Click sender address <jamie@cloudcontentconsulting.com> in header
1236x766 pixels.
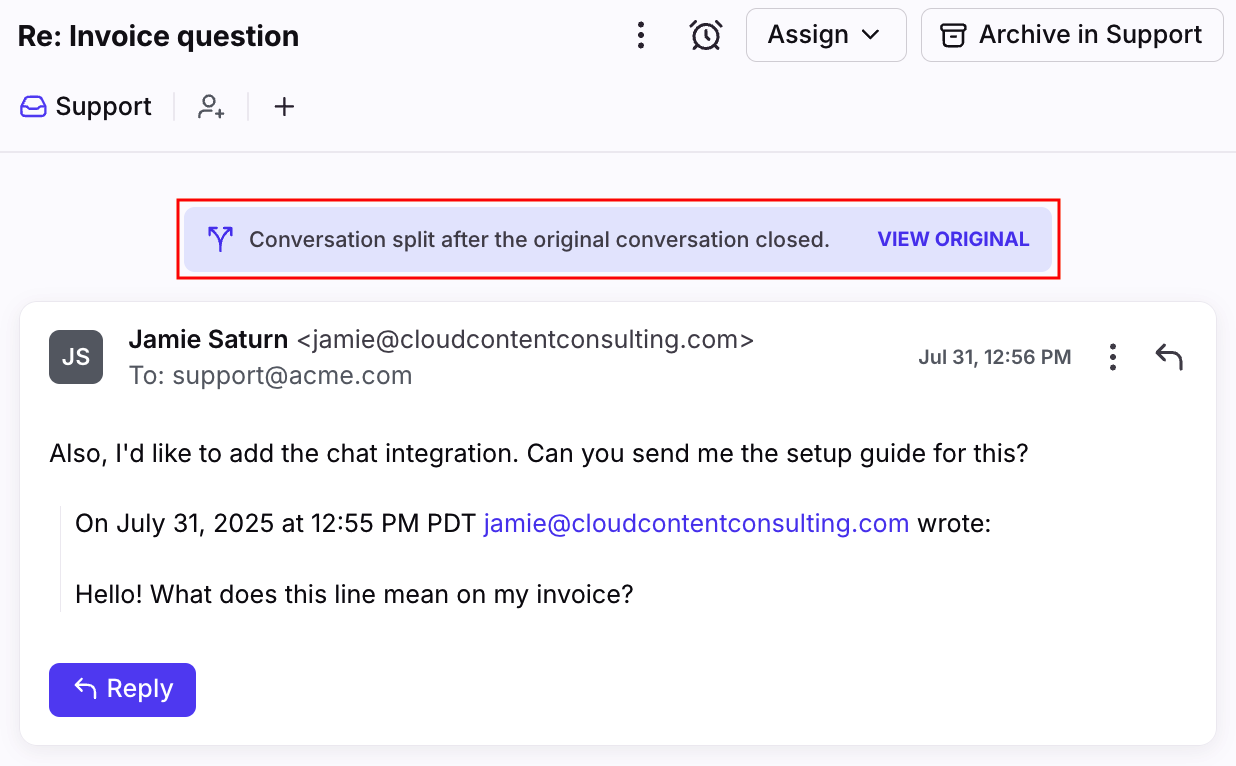(x=525, y=340)
